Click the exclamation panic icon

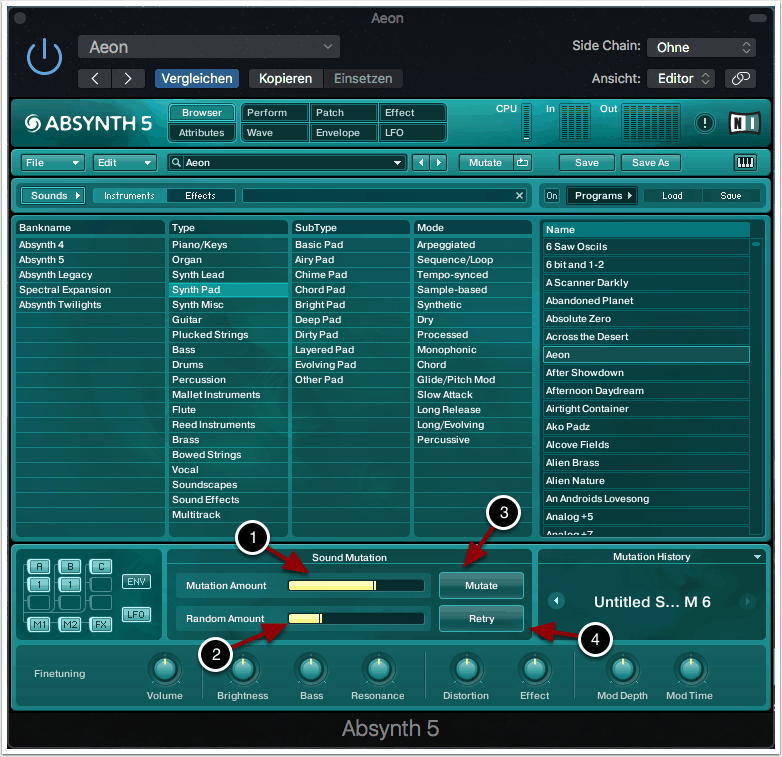click(706, 123)
